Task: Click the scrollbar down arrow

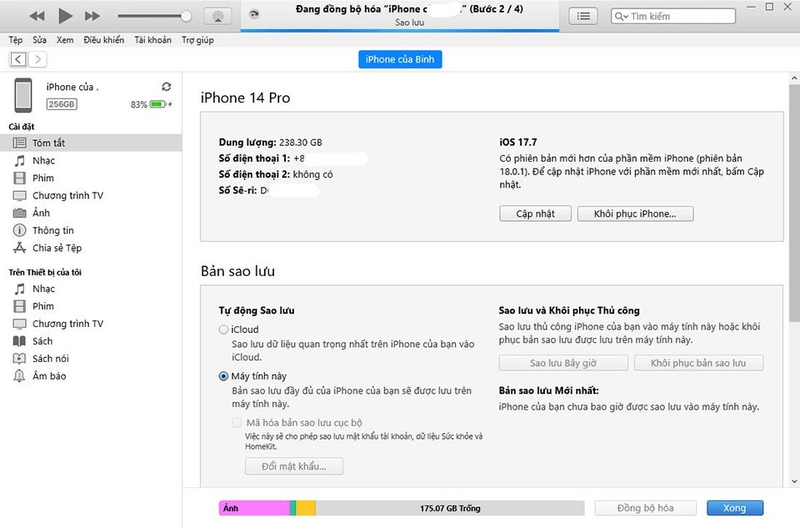Action: (x=794, y=481)
